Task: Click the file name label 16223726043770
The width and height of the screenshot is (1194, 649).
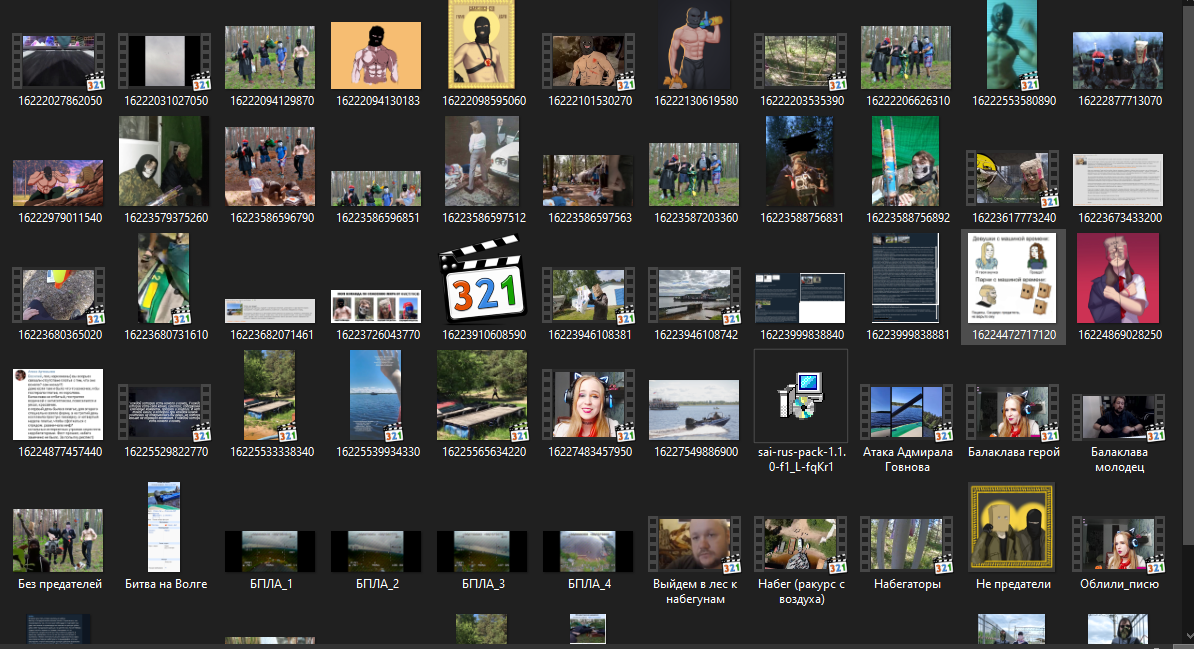Action: click(x=378, y=334)
